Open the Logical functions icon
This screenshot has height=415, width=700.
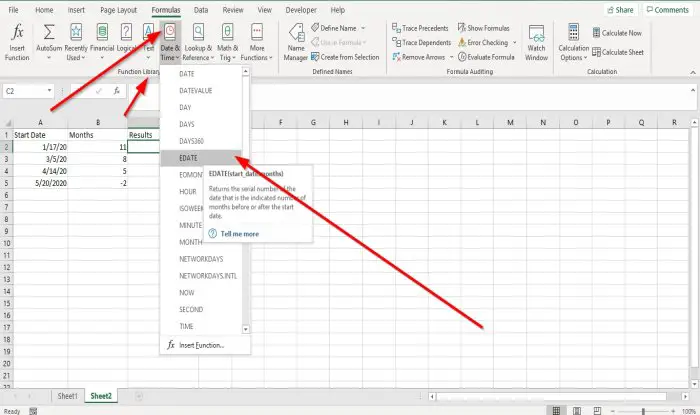click(x=126, y=32)
